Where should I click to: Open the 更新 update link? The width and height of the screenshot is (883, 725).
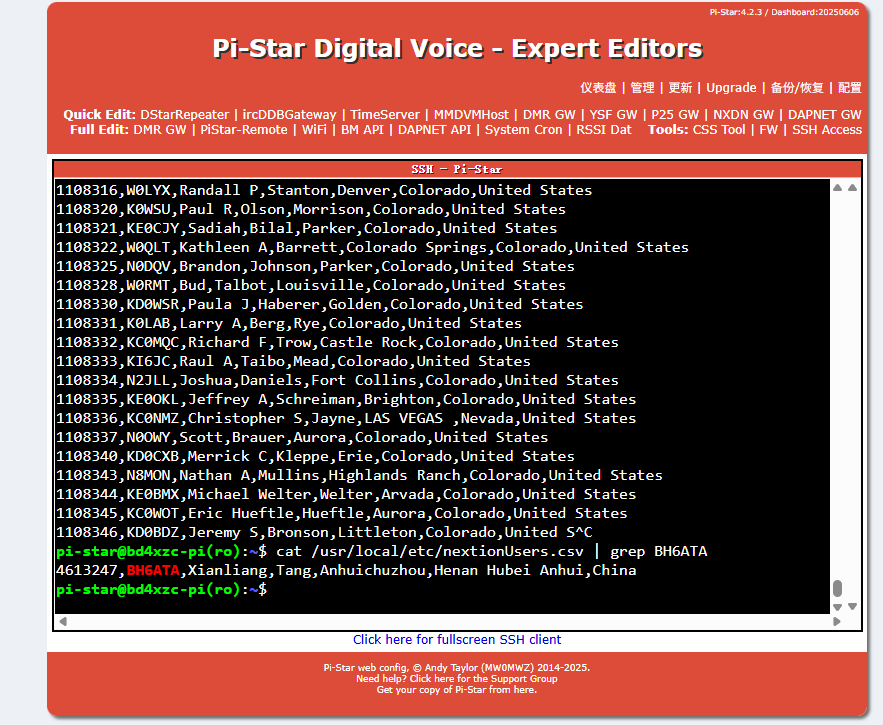point(680,88)
